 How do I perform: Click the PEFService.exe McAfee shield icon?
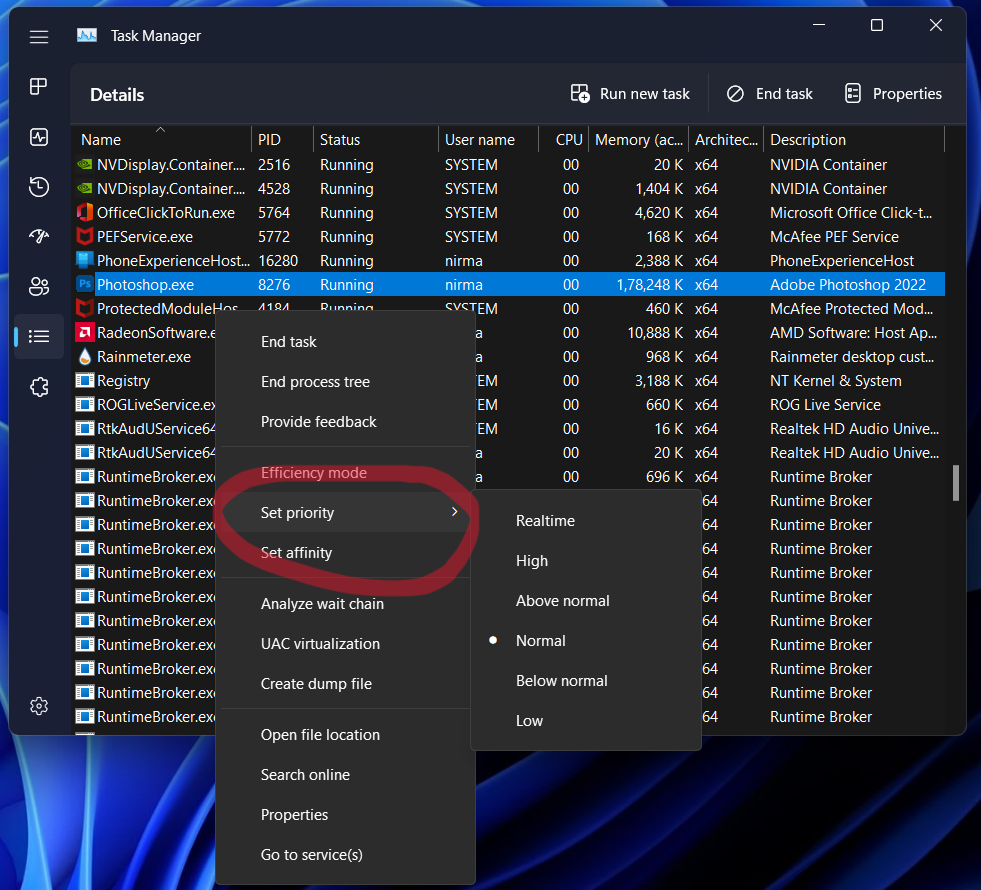pyautogui.click(x=84, y=236)
